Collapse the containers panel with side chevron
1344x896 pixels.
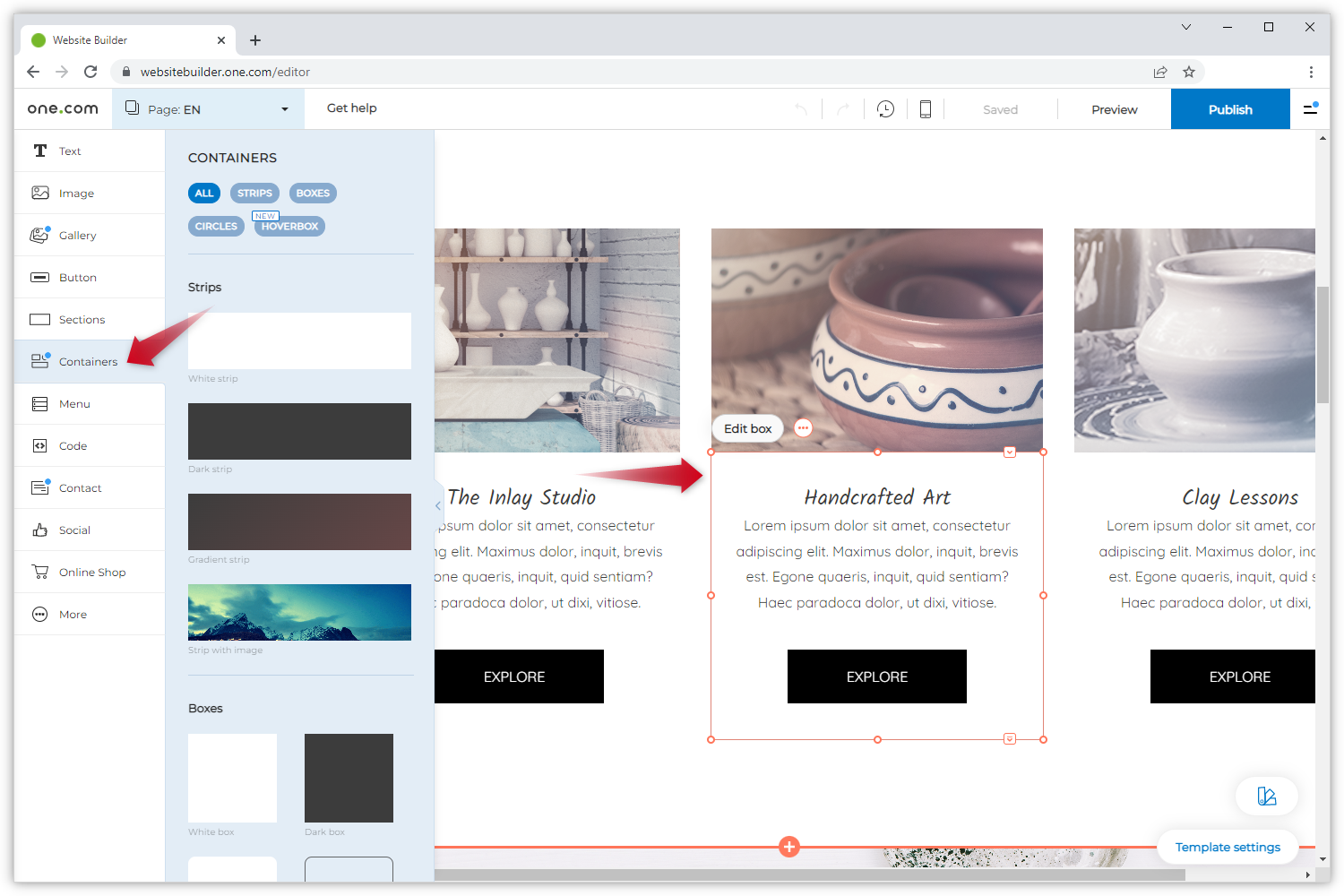click(x=438, y=506)
